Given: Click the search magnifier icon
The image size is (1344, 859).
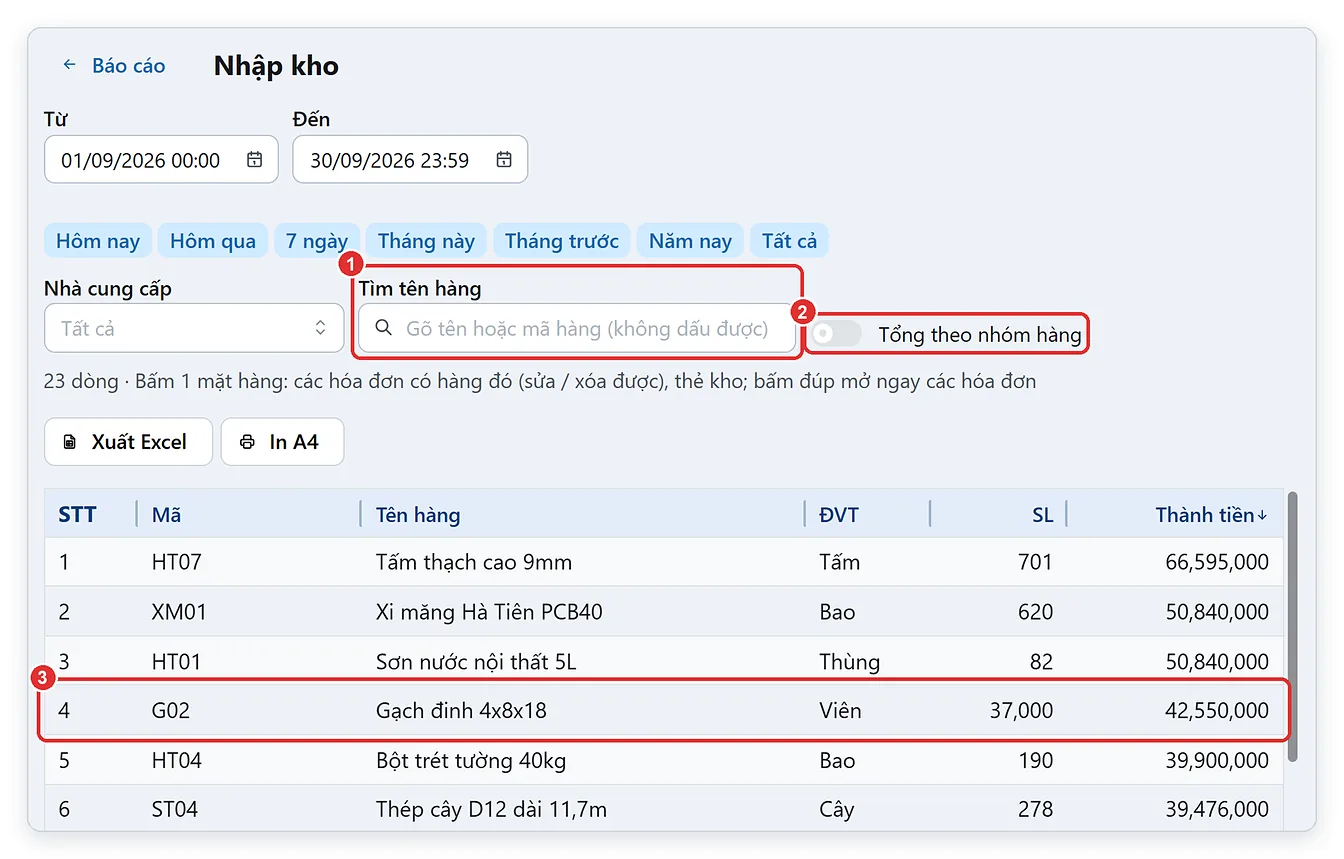Looking at the screenshot, I should pyautogui.click(x=383, y=328).
